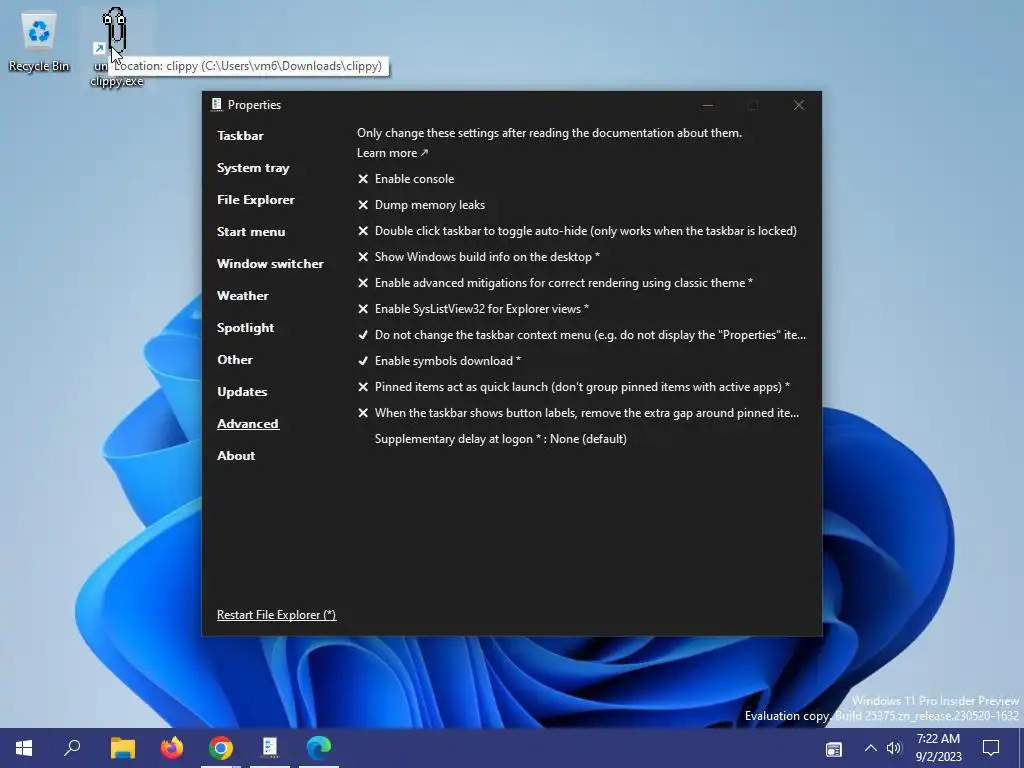1024x768 pixels.
Task: Open Supplementary delay at logon dropdown
Action: coord(500,439)
